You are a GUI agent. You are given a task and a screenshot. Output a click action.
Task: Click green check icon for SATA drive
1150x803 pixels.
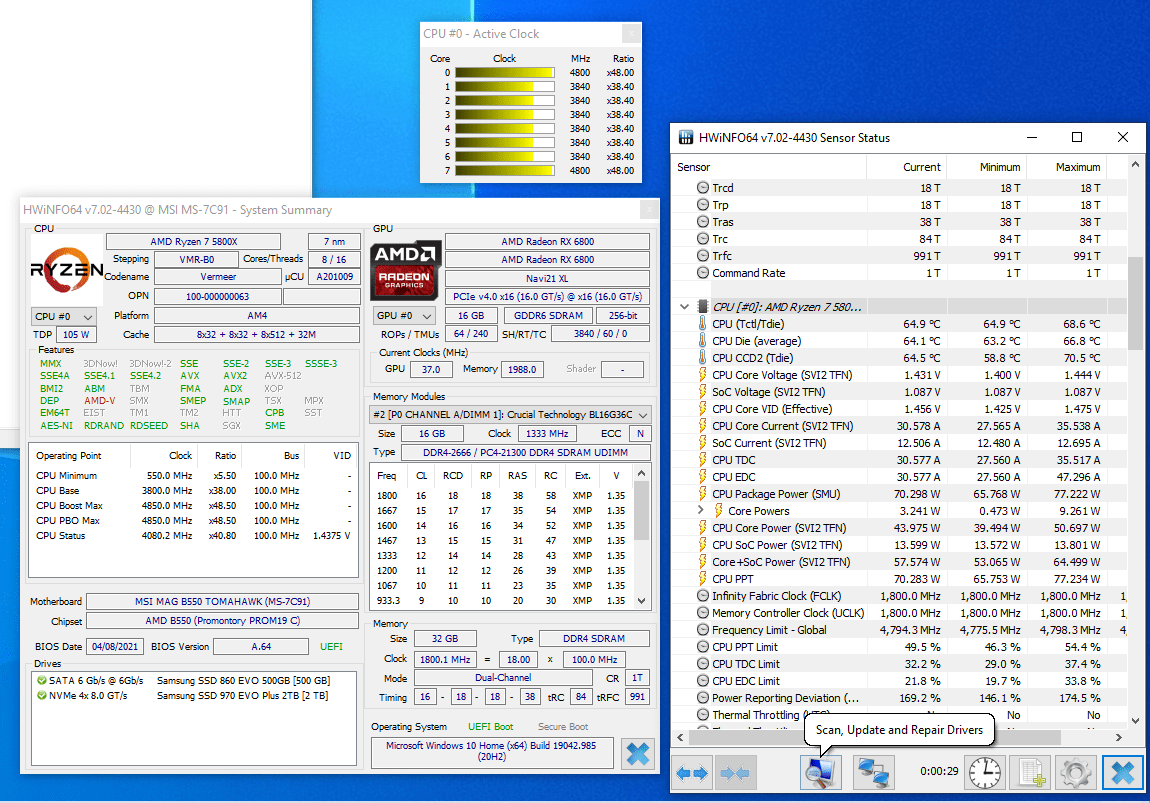tap(42, 681)
